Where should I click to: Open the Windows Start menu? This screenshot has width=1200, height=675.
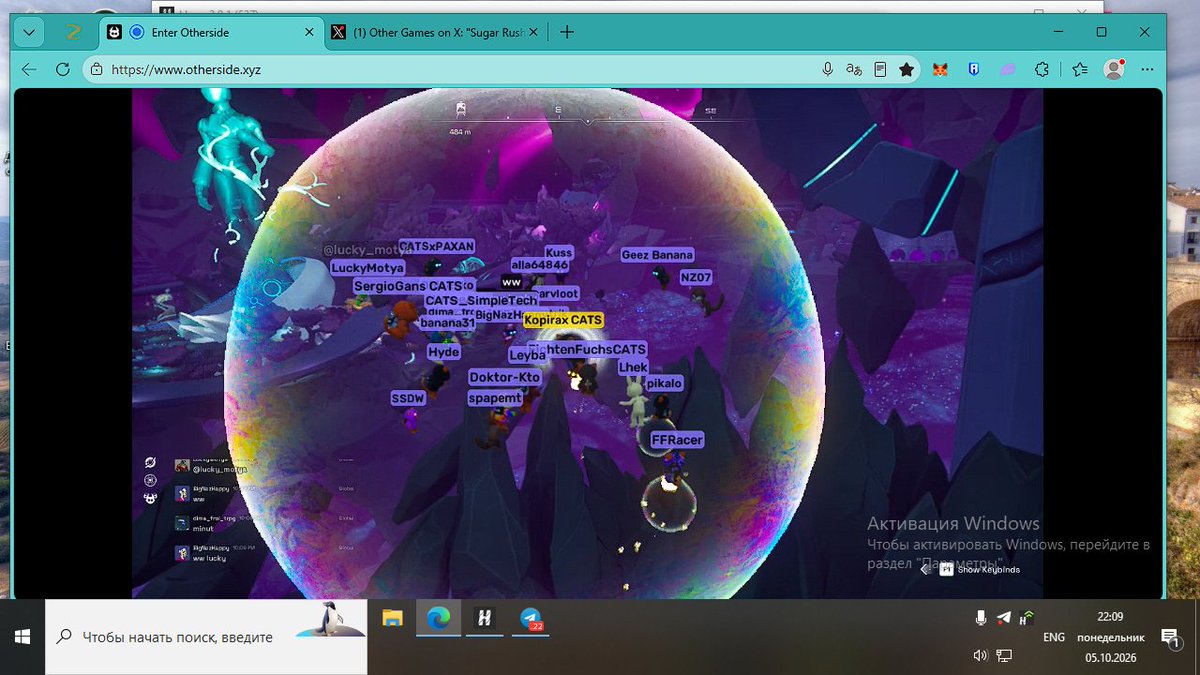point(22,637)
